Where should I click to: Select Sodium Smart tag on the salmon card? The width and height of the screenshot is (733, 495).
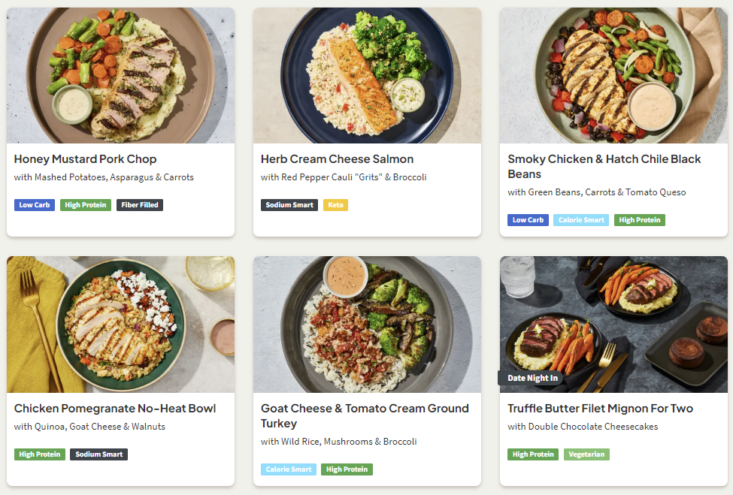click(290, 205)
